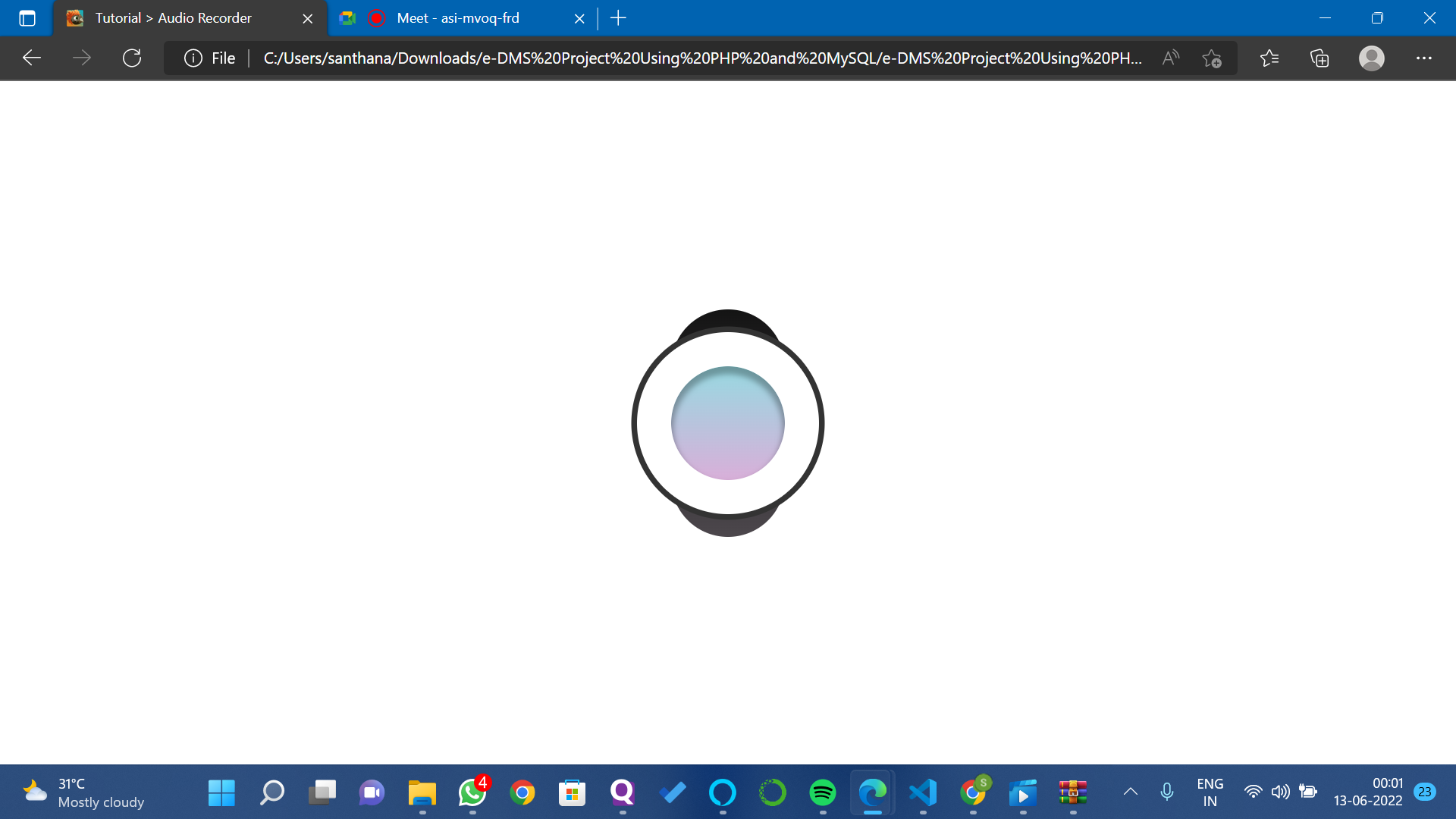This screenshot has width=1456, height=819.
Task: Click the gradient record button circle
Action: 727,423
